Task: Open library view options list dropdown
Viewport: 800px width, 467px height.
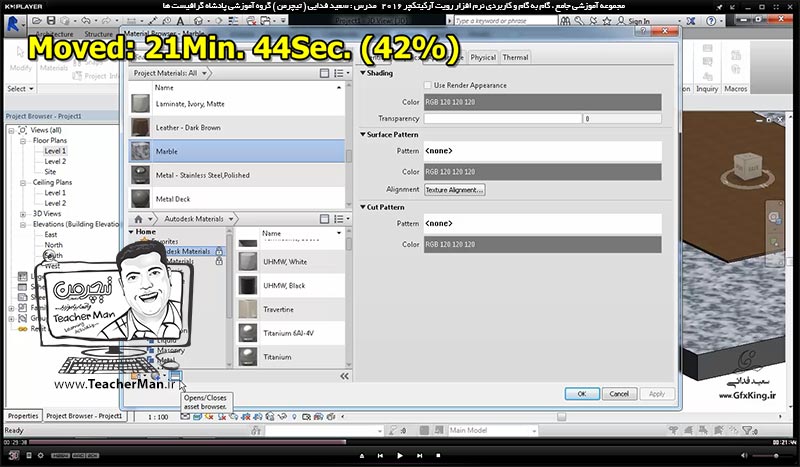Action: click(x=341, y=219)
